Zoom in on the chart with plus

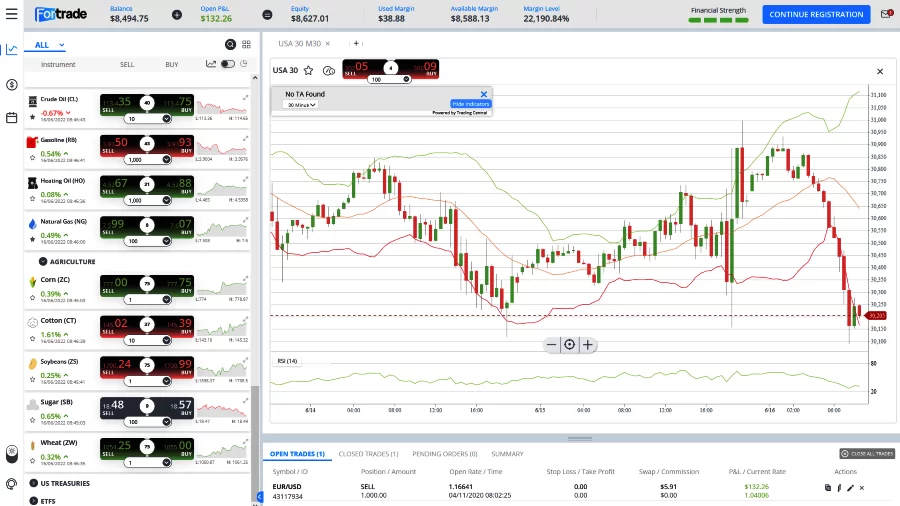coord(588,345)
